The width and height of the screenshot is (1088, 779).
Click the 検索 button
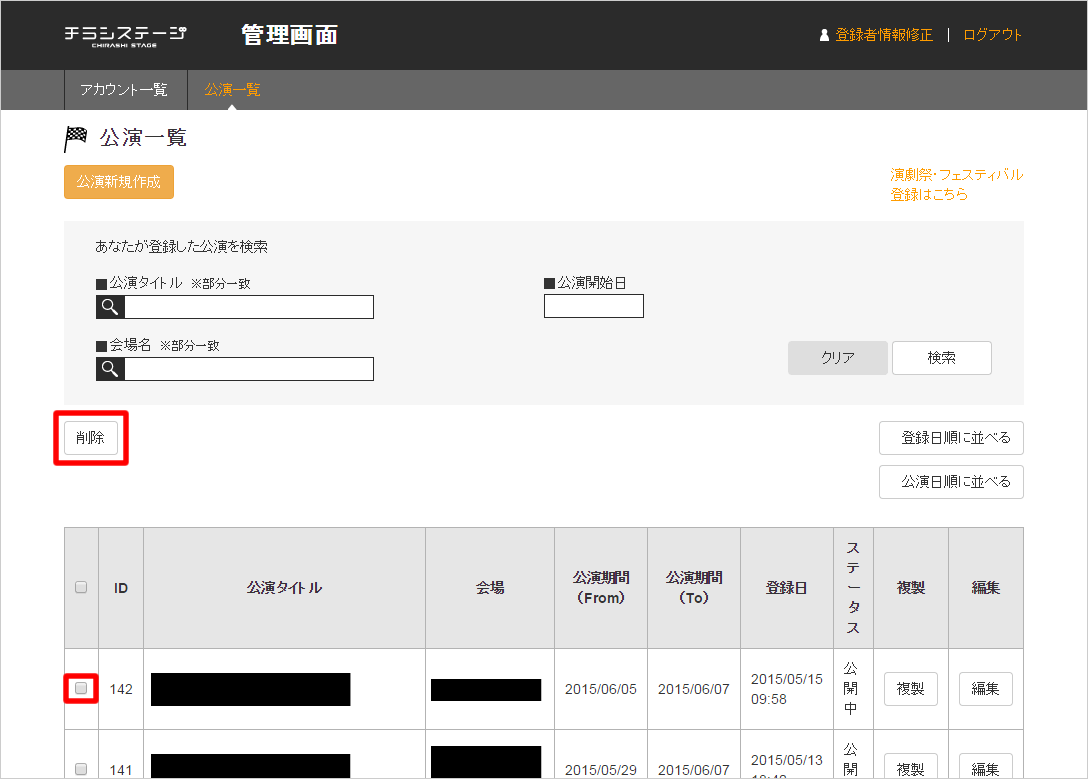[x=941, y=358]
